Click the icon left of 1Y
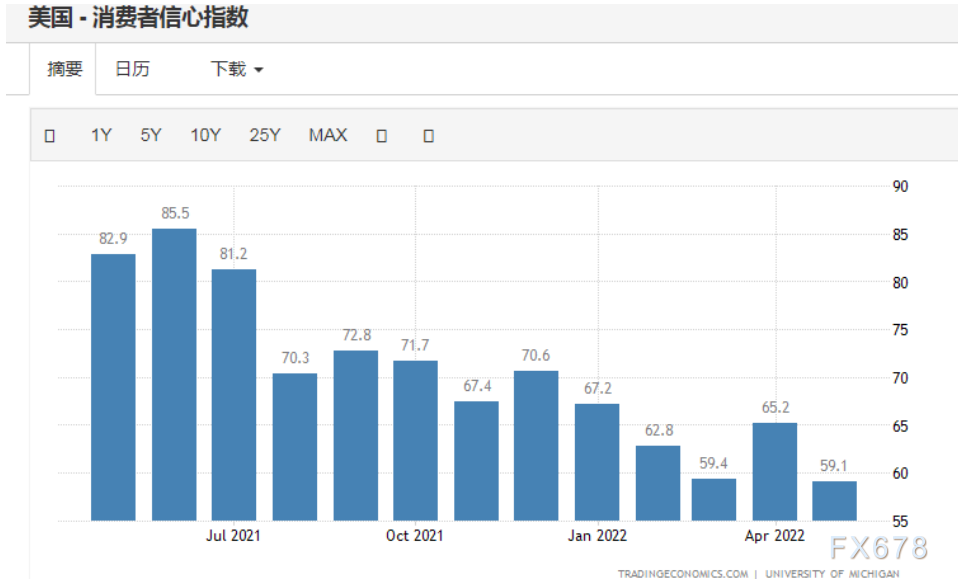Viewport: 958px width, 583px height. pyautogui.click(x=50, y=136)
